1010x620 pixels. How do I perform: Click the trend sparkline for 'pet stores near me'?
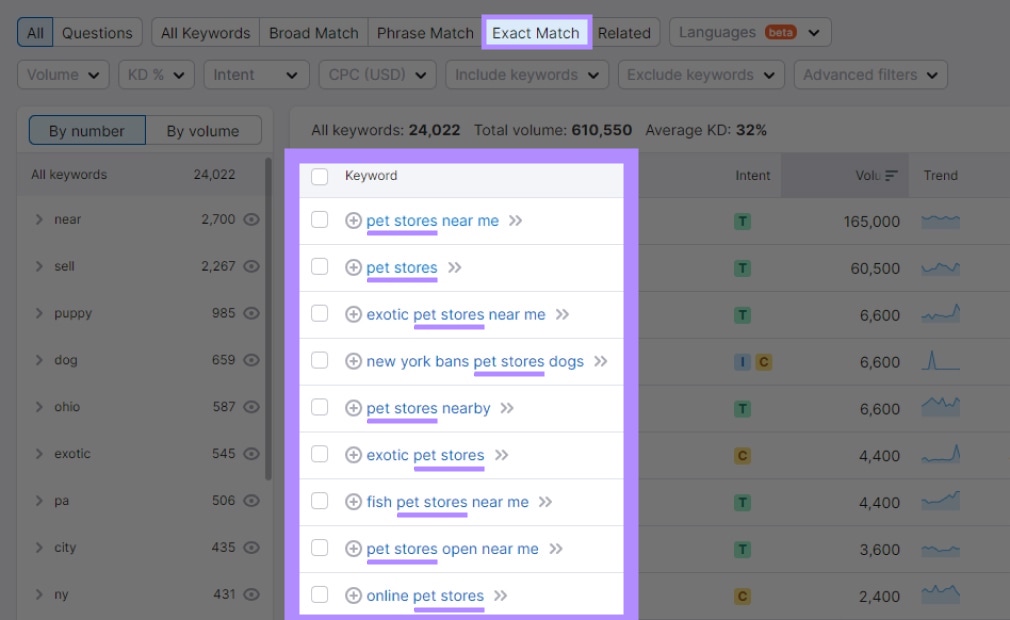coord(939,221)
